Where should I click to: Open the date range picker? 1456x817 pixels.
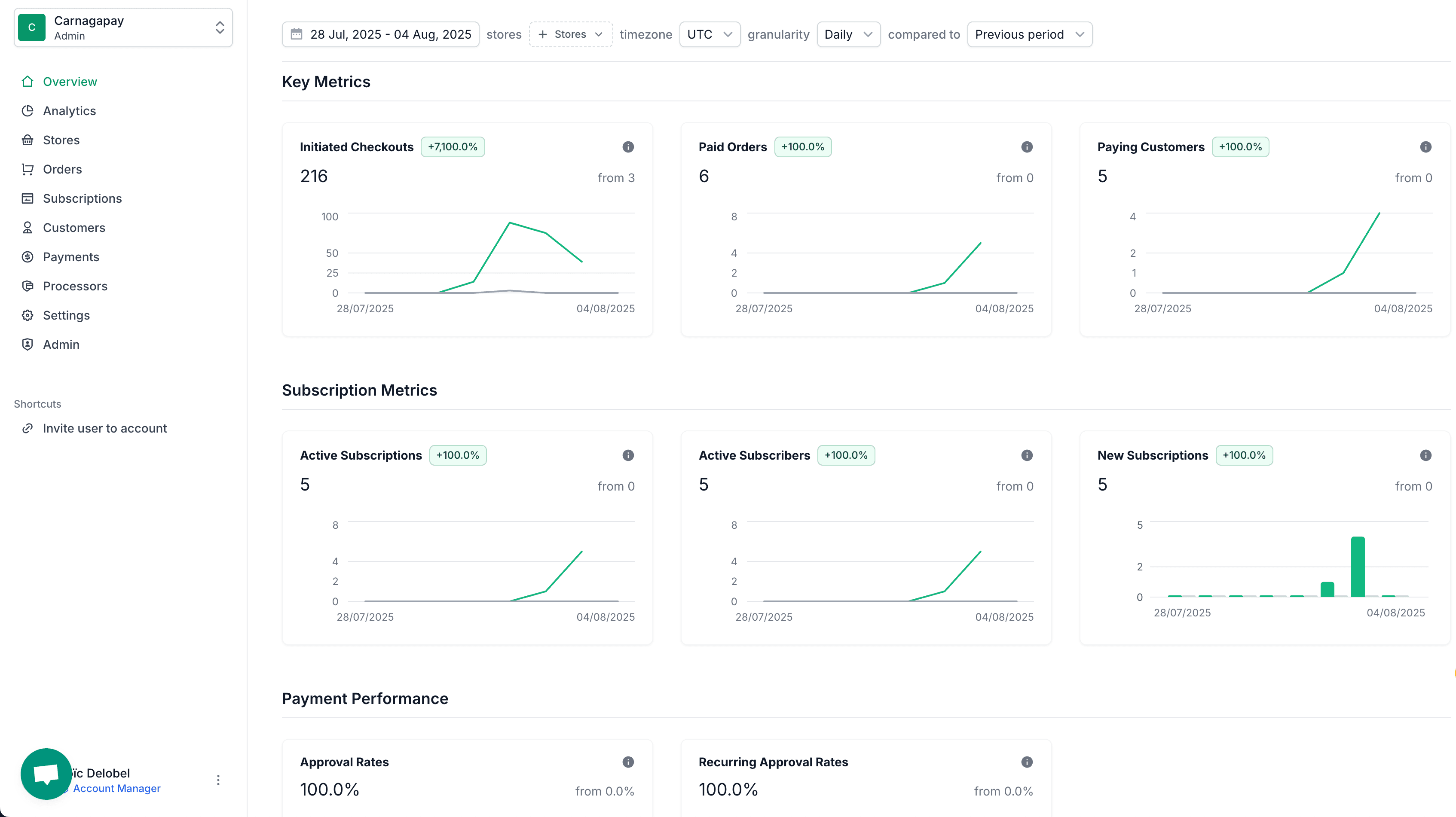[x=380, y=34]
